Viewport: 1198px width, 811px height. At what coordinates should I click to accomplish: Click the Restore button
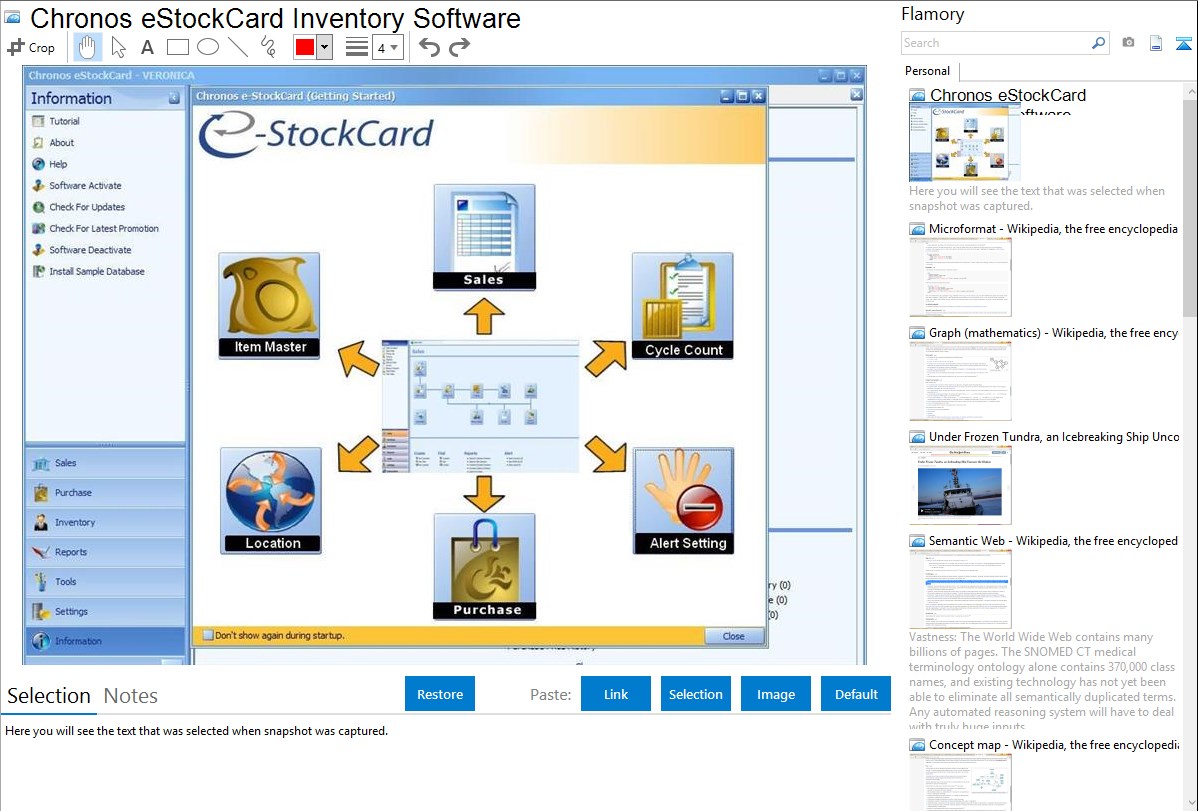pos(440,694)
